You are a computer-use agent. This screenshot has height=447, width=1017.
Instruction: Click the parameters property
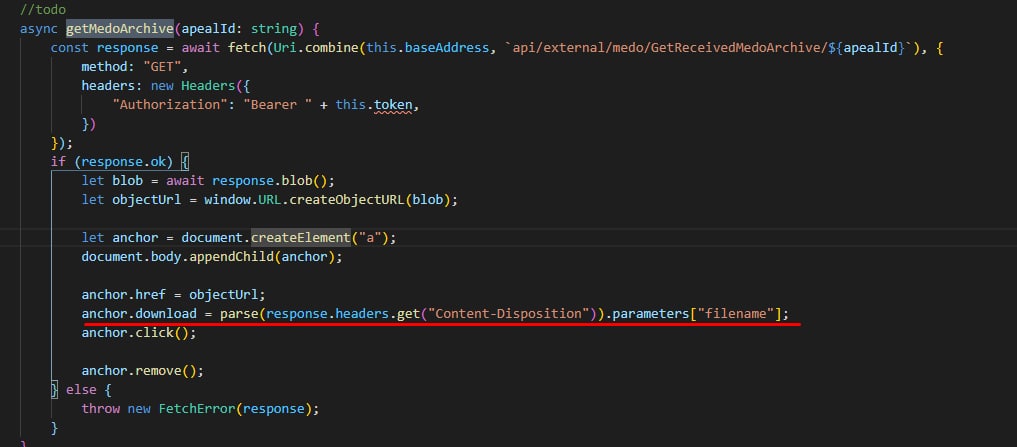click(649, 314)
